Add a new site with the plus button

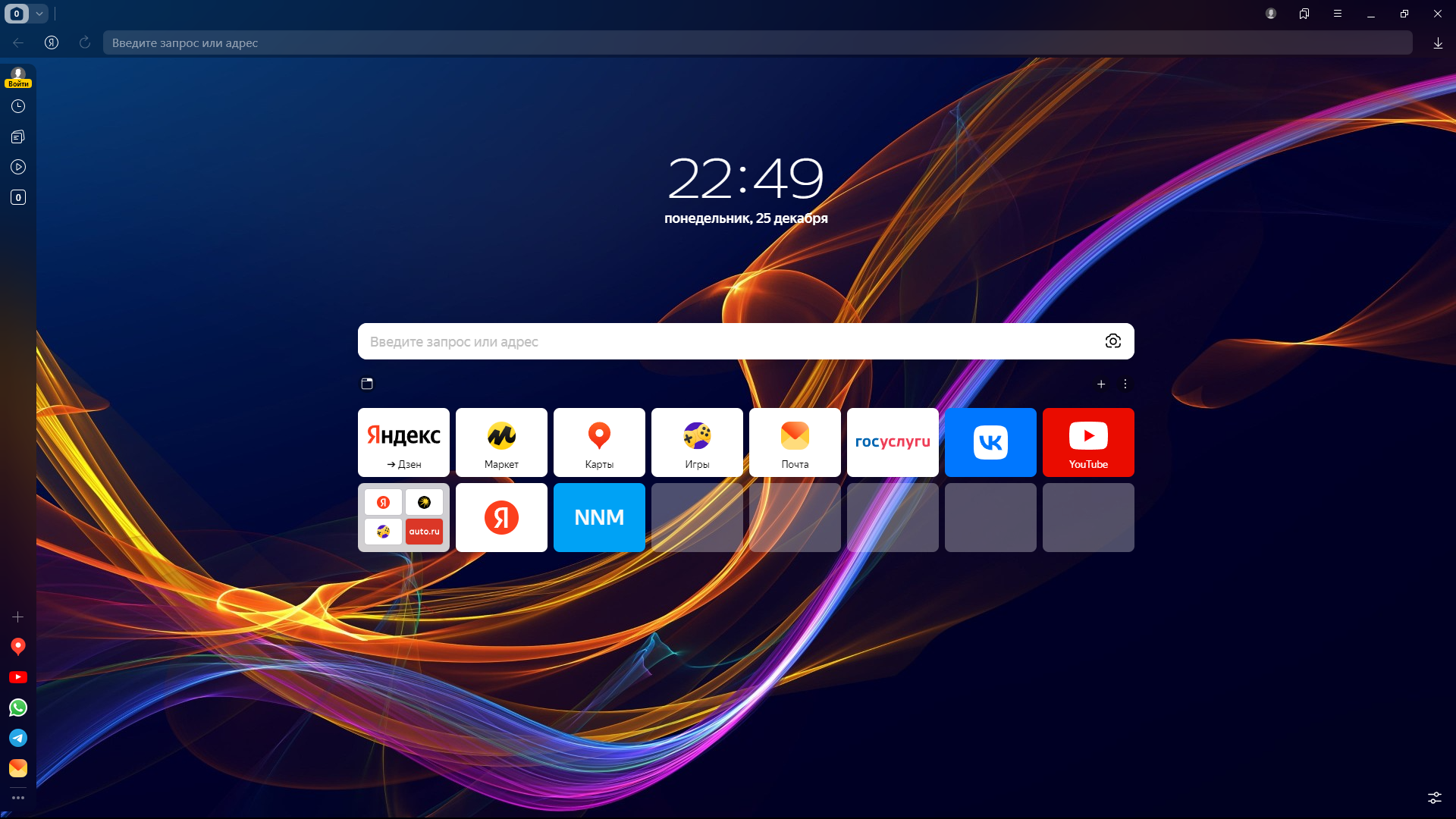click(x=1101, y=384)
